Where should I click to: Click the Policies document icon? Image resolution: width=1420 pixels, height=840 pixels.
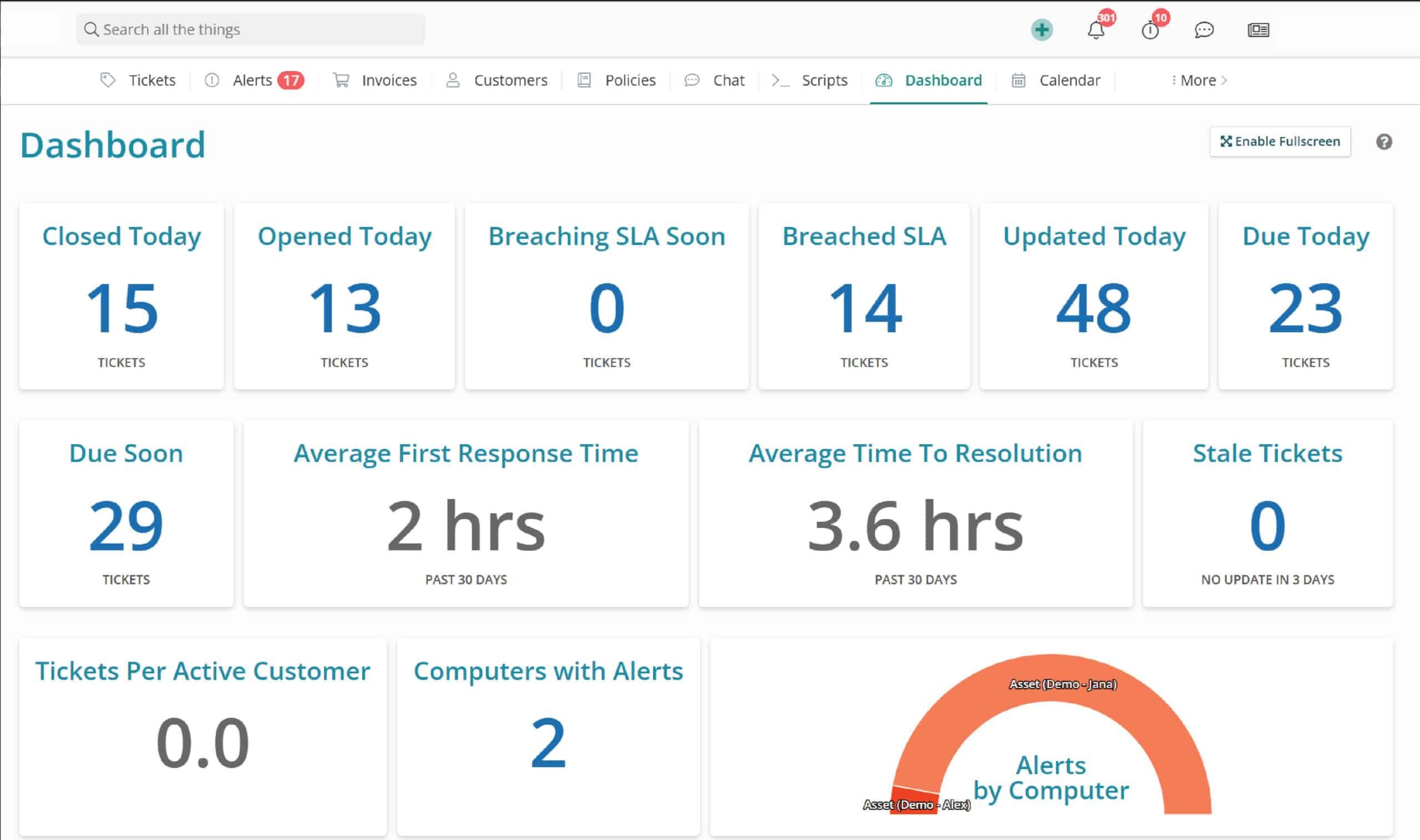pyautogui.click(x=584, y=80)
